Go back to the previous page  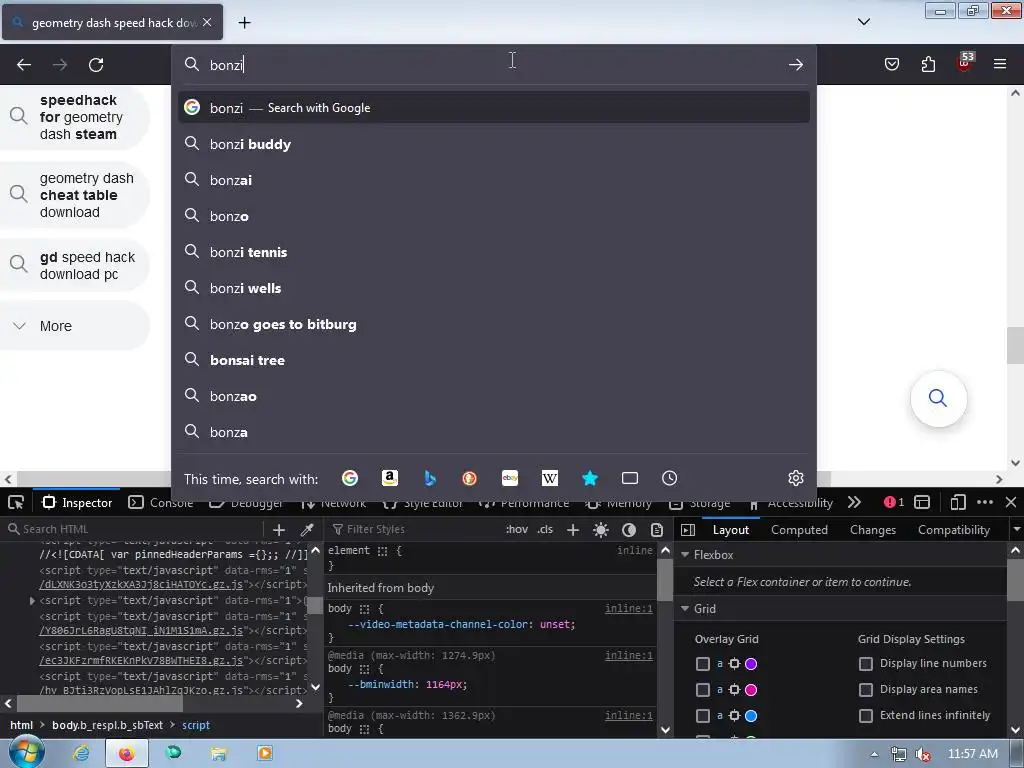click(24, 65)
